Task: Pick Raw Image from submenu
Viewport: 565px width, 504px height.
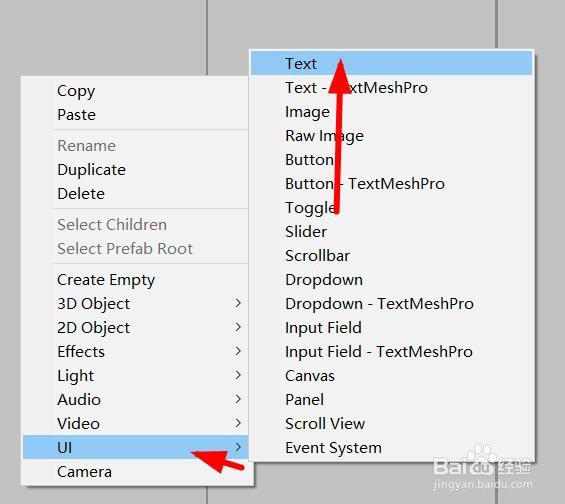Action: (391, 136)
